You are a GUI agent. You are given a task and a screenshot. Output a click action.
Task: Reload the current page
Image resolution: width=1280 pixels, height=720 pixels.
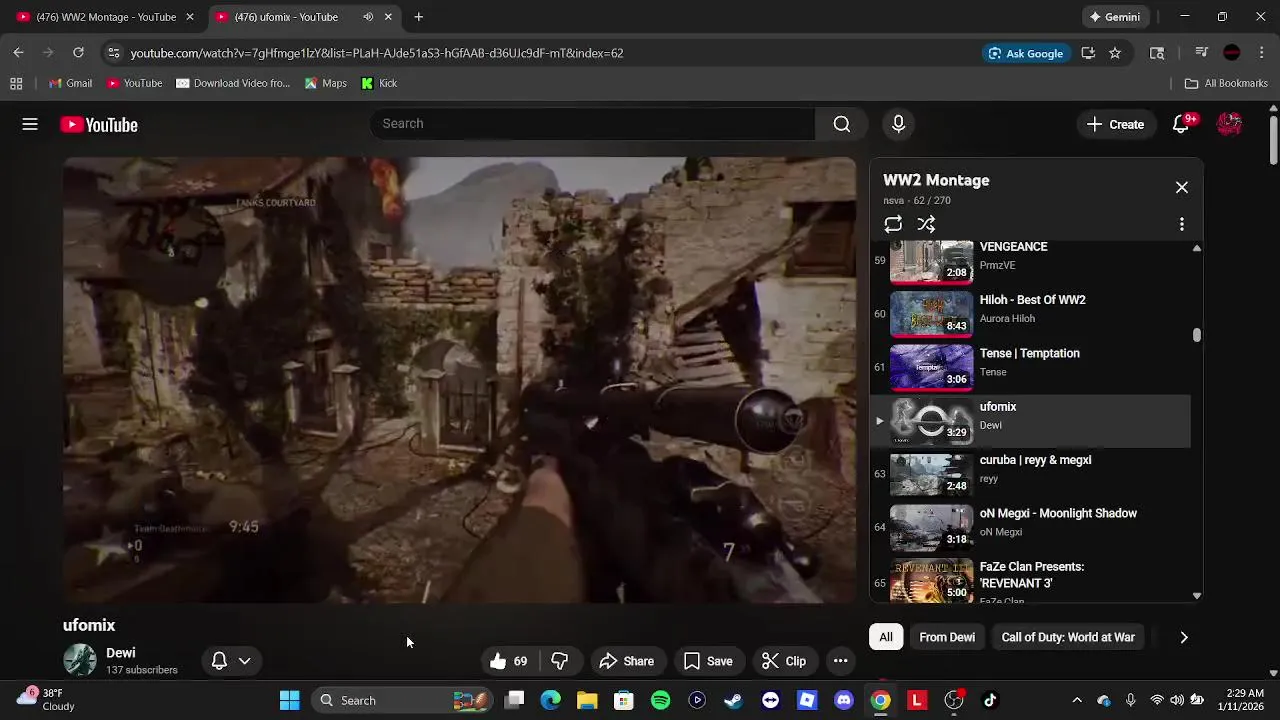coord(78,53)
